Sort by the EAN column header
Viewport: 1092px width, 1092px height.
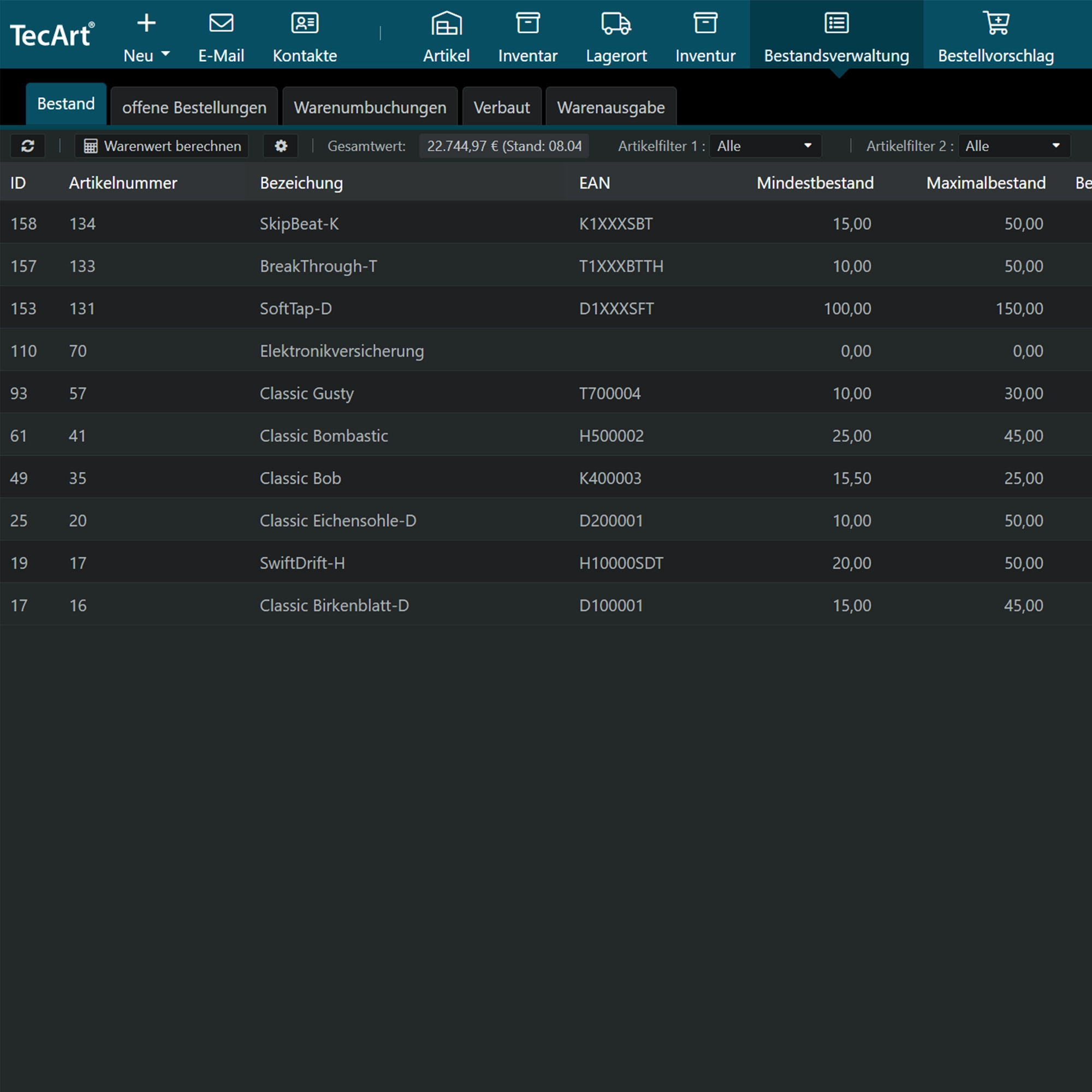point(595,183)
